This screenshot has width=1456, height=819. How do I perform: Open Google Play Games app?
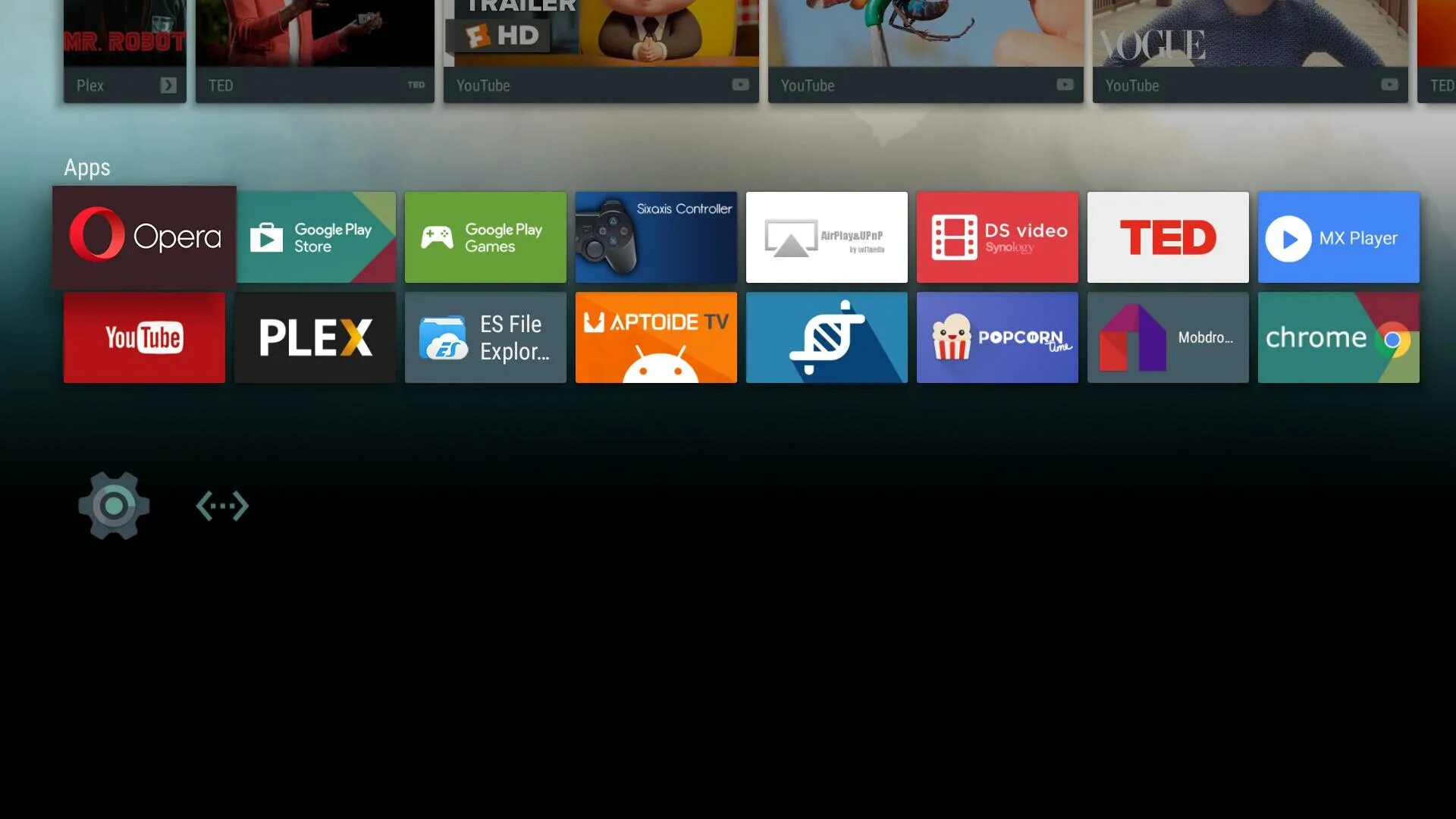(485, 237)
